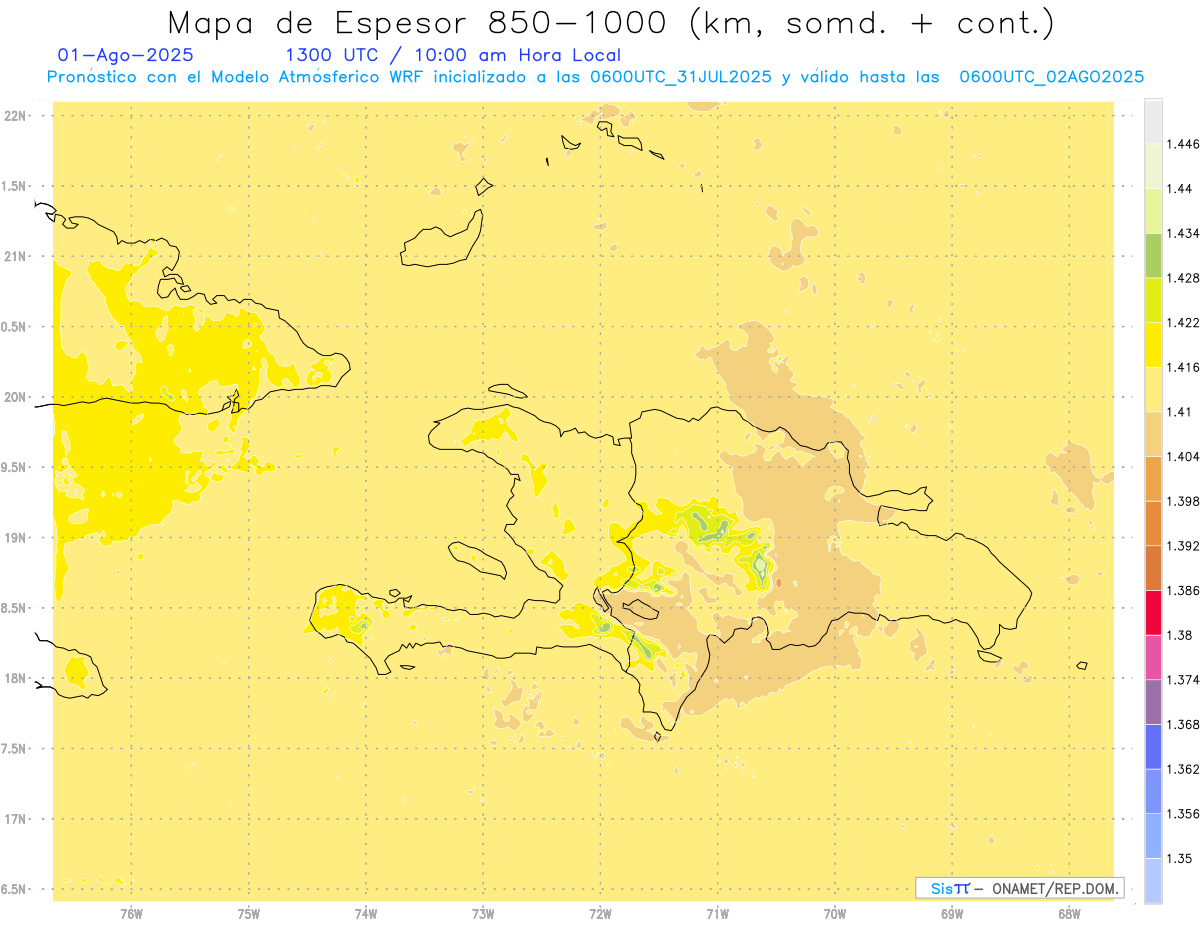The width and height of the screenshot is (1200, 927).
Task: Click the "70W" longitude label
Action: [835, 913]
